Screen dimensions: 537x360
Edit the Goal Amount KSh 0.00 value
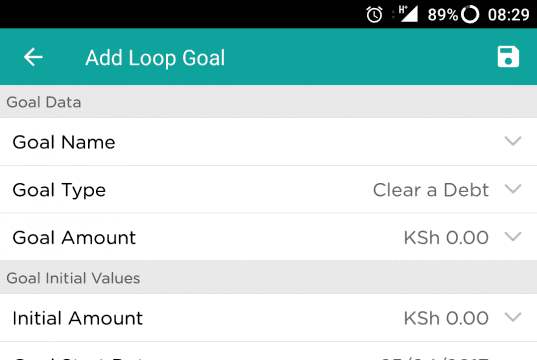[446, 238]
